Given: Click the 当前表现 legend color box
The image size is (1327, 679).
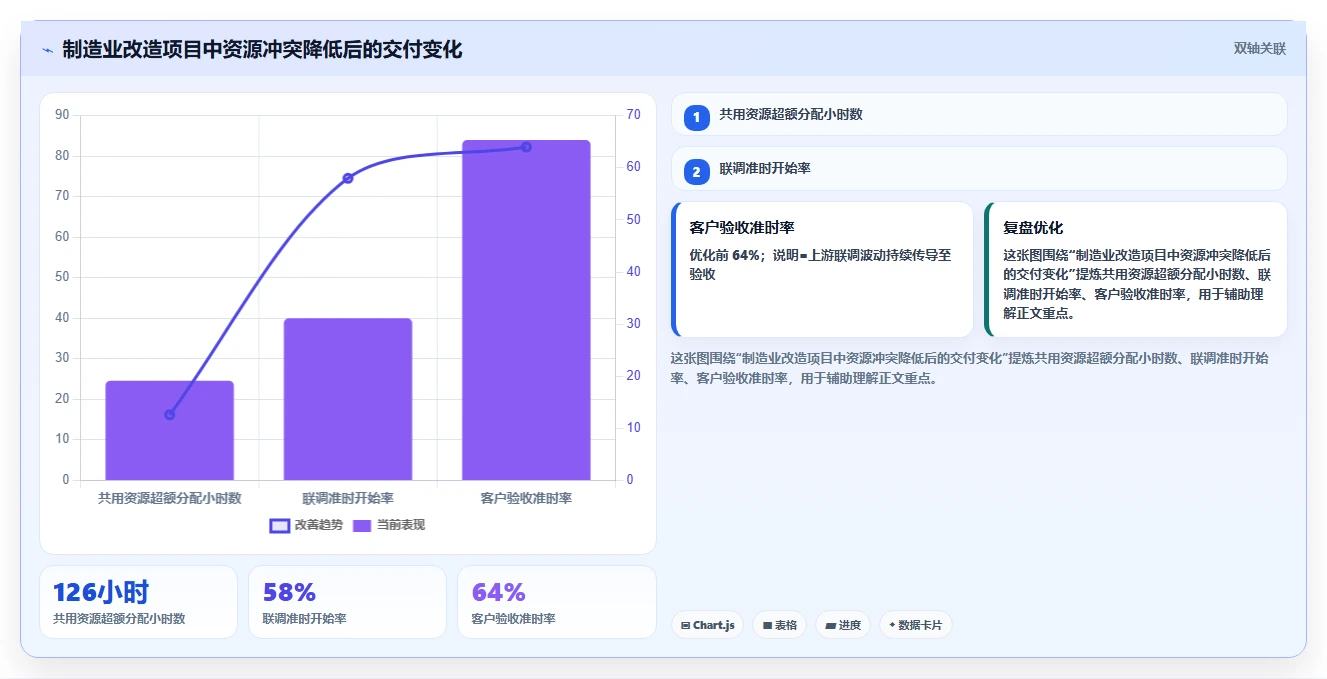Looking at the screenshot, I should 362,526.
